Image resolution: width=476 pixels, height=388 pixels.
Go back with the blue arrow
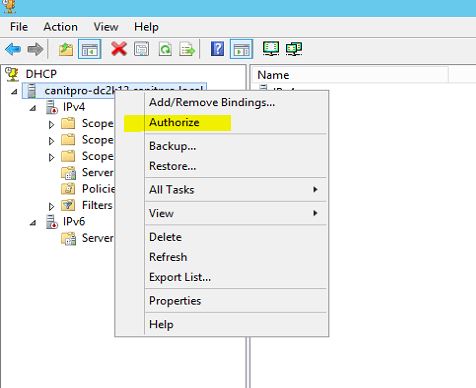(13, 49)
